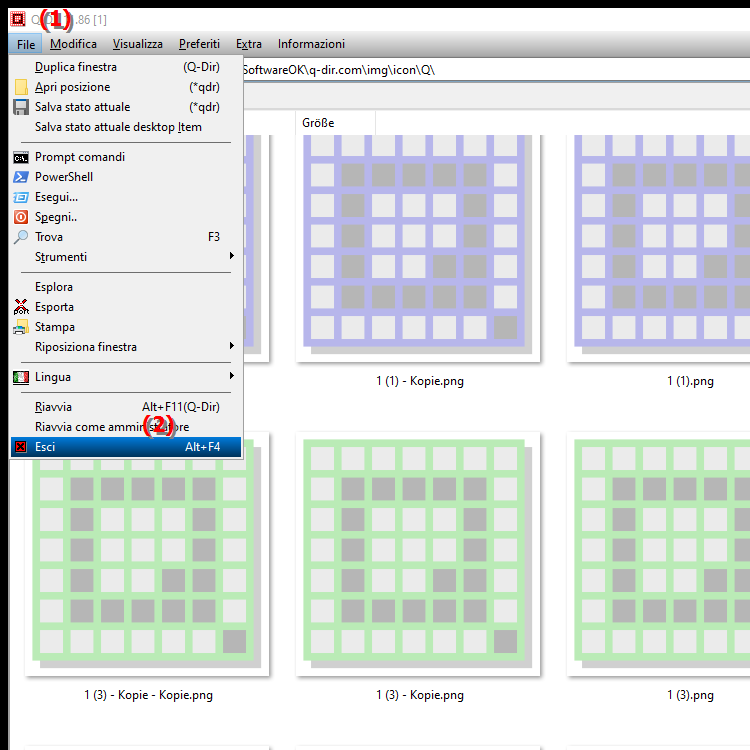
Task: Select thumbnail of 1 (1) - Kopie.png
Action: (x=418, y=248)
